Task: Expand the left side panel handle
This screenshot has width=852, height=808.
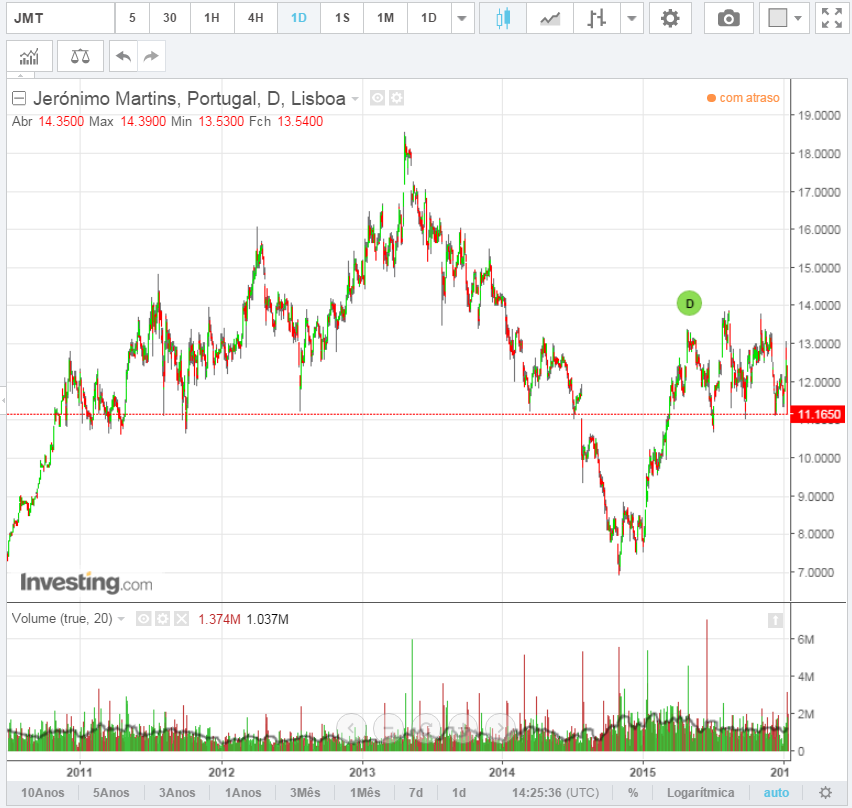Action: (x=3, y=400)
